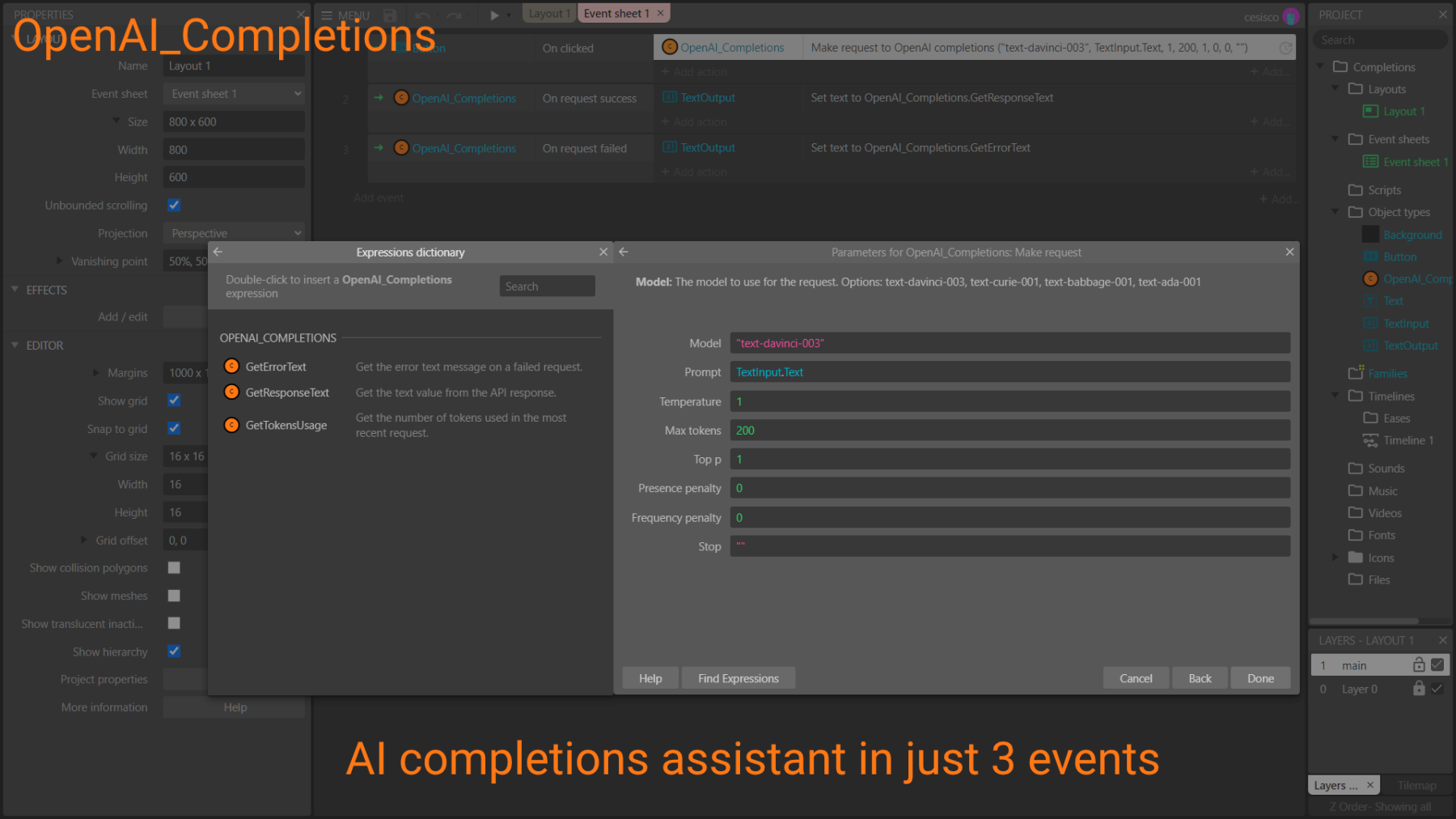Open the Projection Perspective dropdown

[234, 232]
